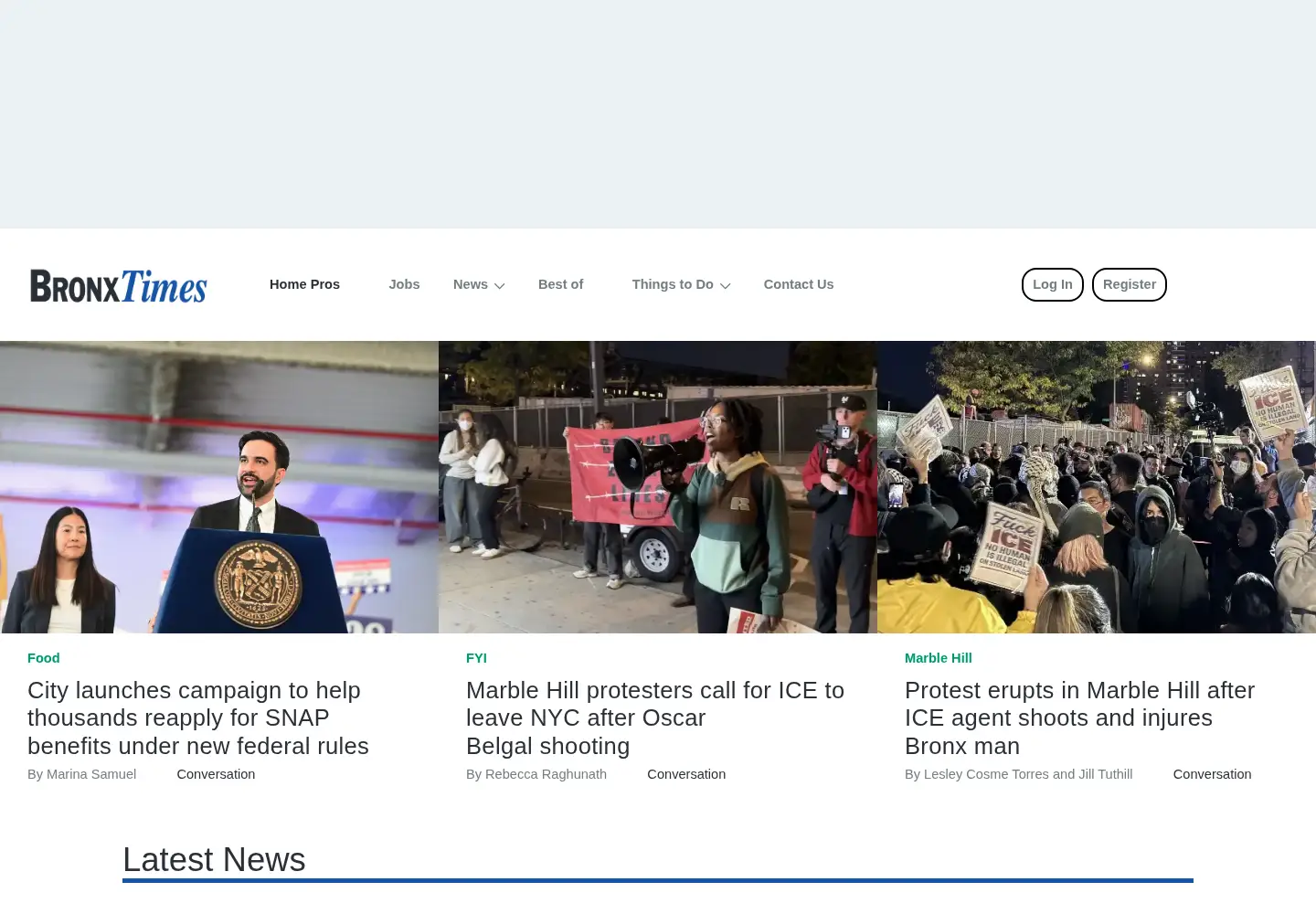View author Rebecca Raghunath's byline
Viewport: 1316px width, 914px height.
click(536, 774)
